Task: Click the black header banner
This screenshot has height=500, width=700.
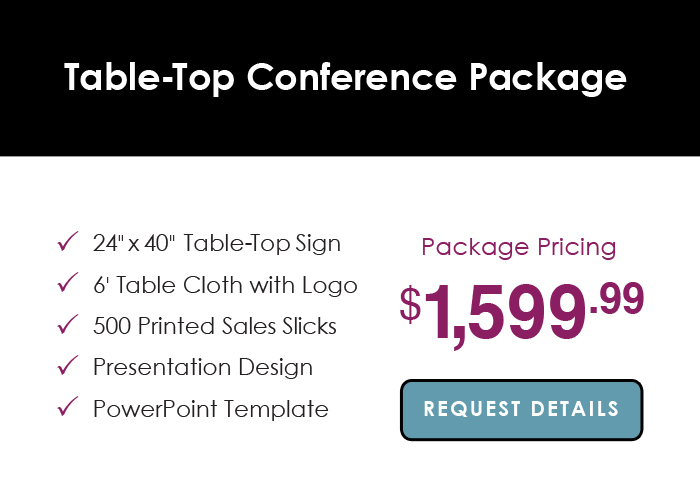Action: [350, 130]
